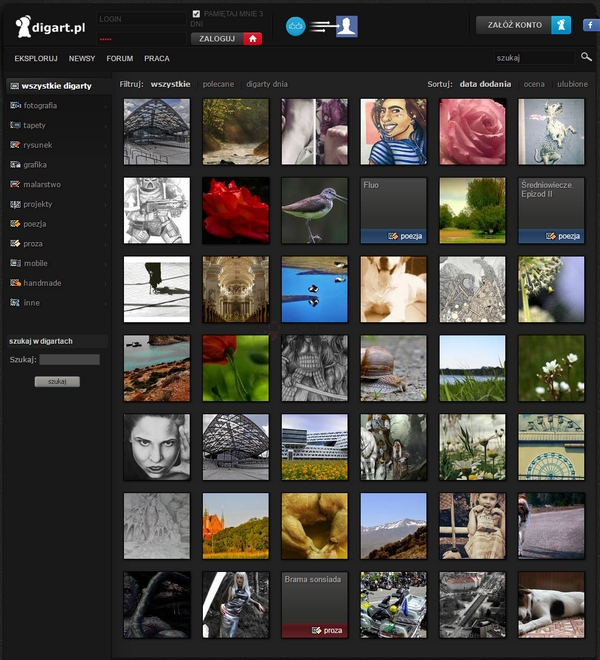Click the cyan icon on ZAŁÓŻ KONTO
This screenshot has width=600, height=660.
coord(561,25)
